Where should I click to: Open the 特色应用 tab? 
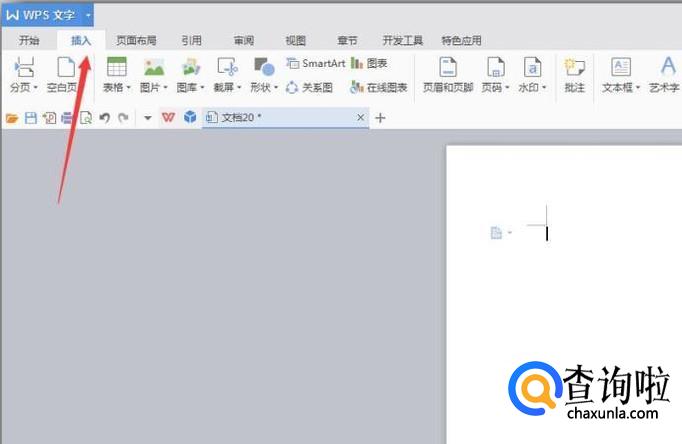(461, 40)
